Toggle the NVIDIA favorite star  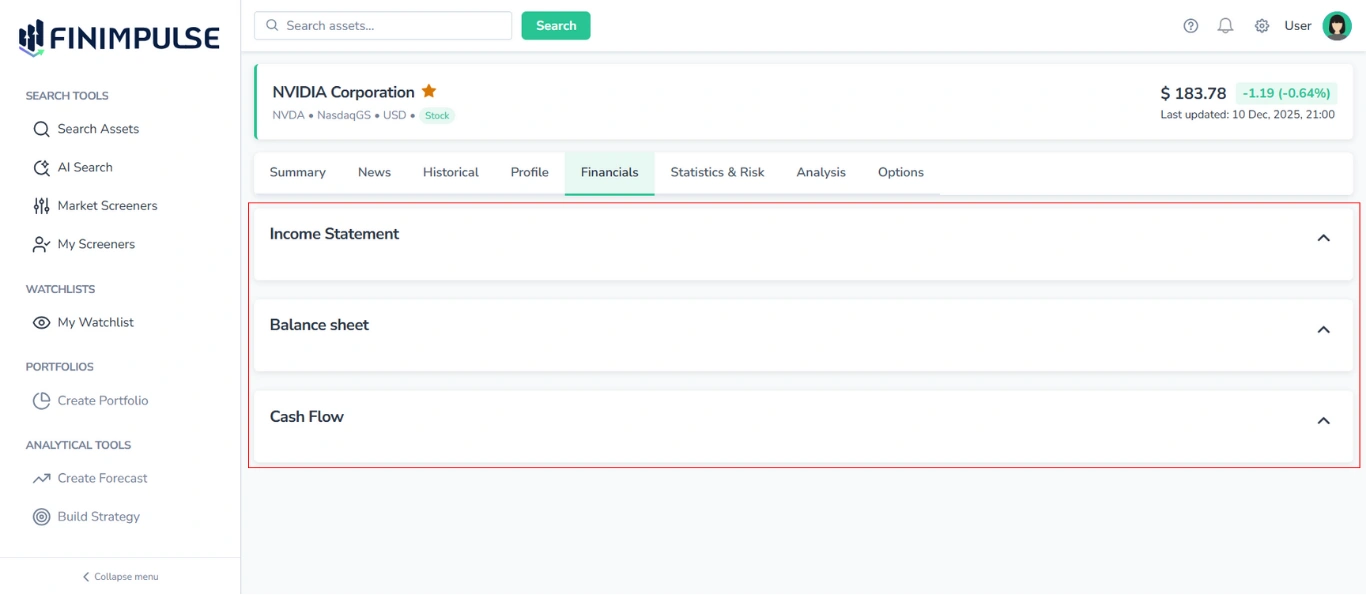click(x=428, y=90)
